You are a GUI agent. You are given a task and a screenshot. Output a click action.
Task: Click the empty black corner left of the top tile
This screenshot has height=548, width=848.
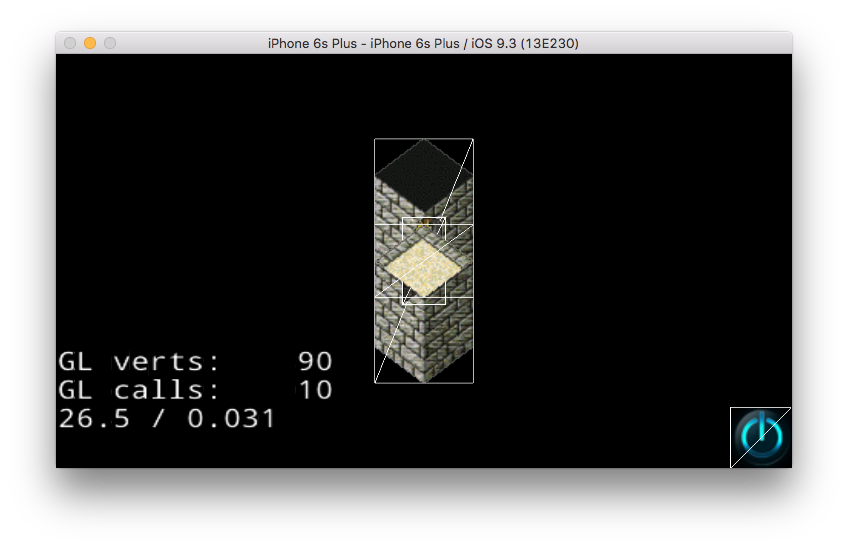pos(384,148)
